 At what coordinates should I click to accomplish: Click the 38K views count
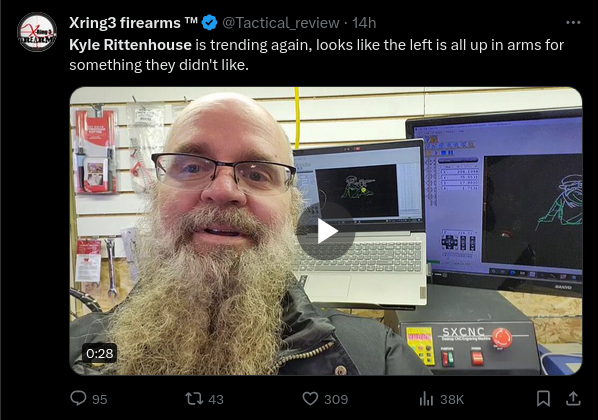[452, 399]
